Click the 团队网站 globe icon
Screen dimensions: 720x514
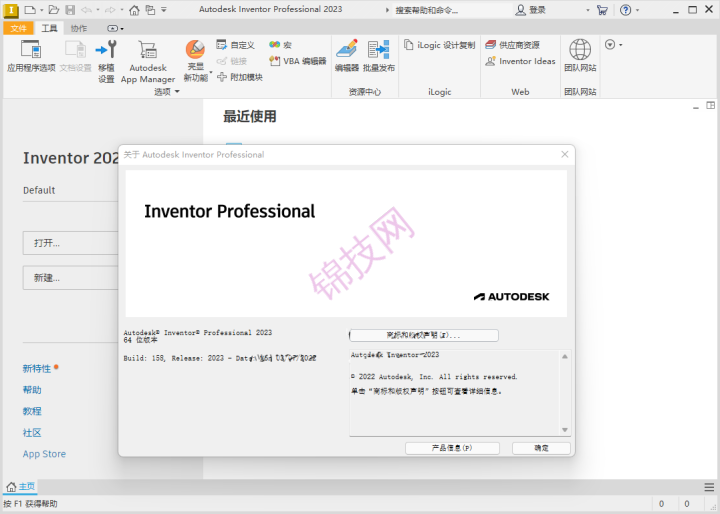click(x=580, y=50)
